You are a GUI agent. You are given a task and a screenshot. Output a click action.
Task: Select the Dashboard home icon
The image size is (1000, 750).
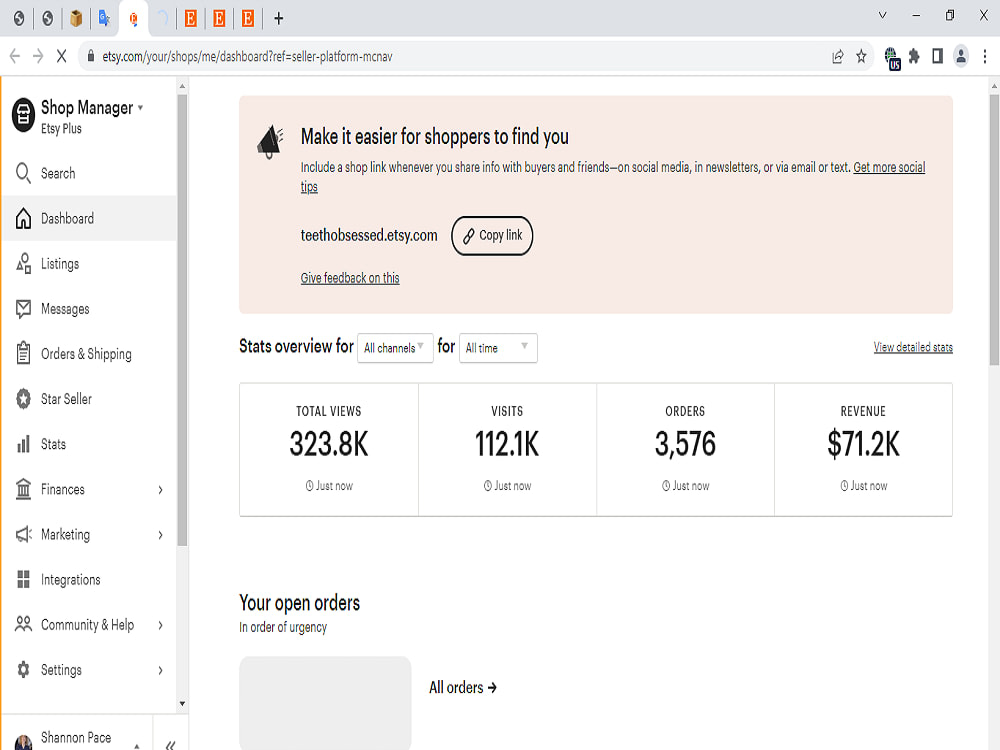pos(23,218)
